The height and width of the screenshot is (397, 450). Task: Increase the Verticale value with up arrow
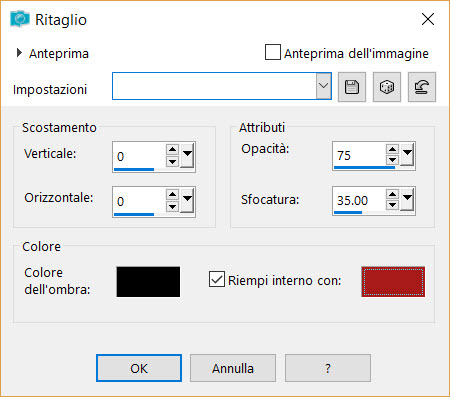coord(172,149)
